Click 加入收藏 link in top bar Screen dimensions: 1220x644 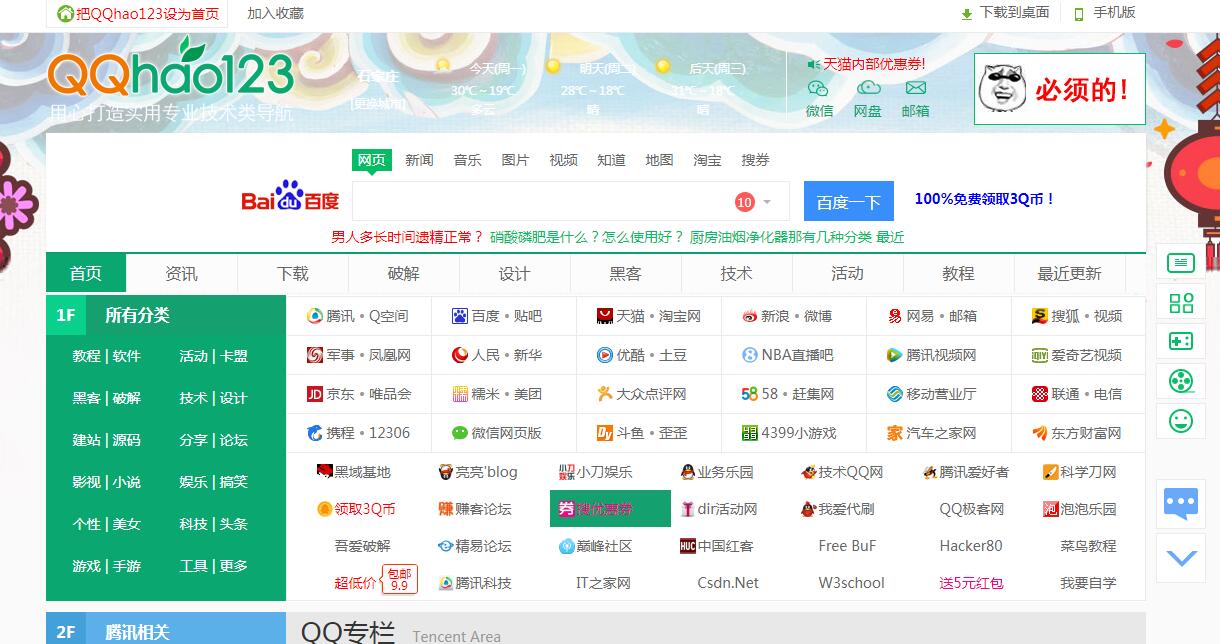275,14
